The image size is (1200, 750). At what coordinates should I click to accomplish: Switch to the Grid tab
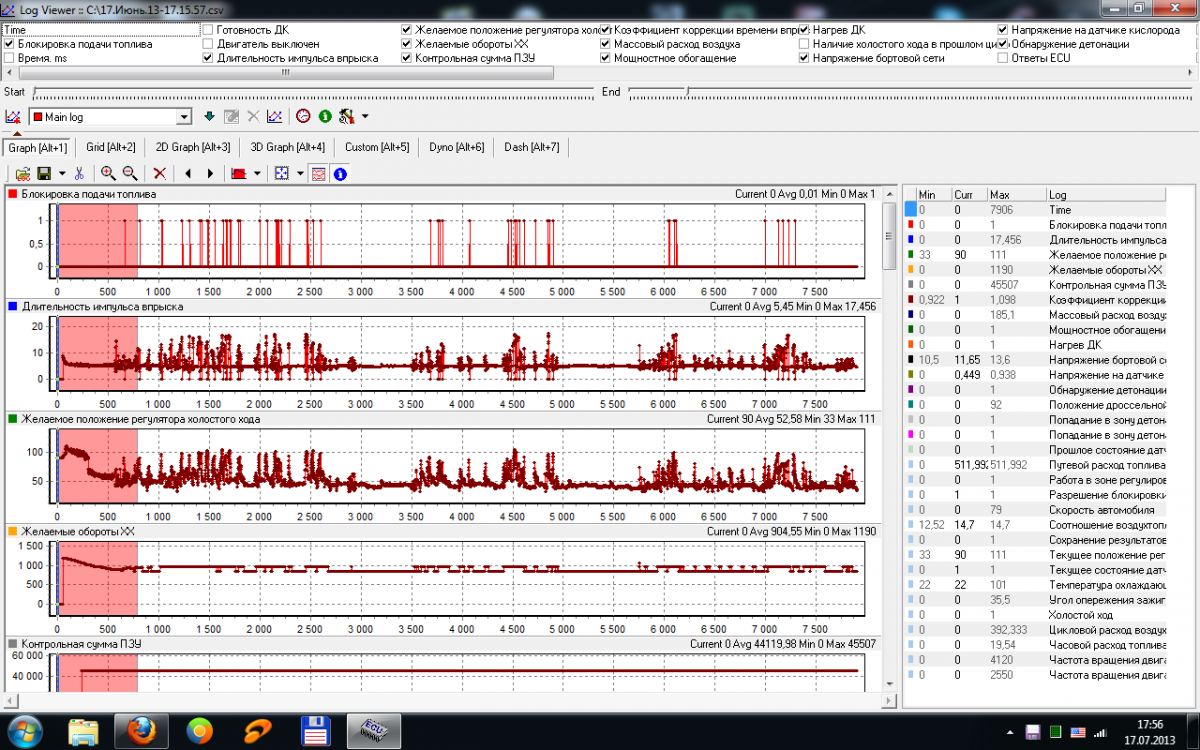click(110, 147)
